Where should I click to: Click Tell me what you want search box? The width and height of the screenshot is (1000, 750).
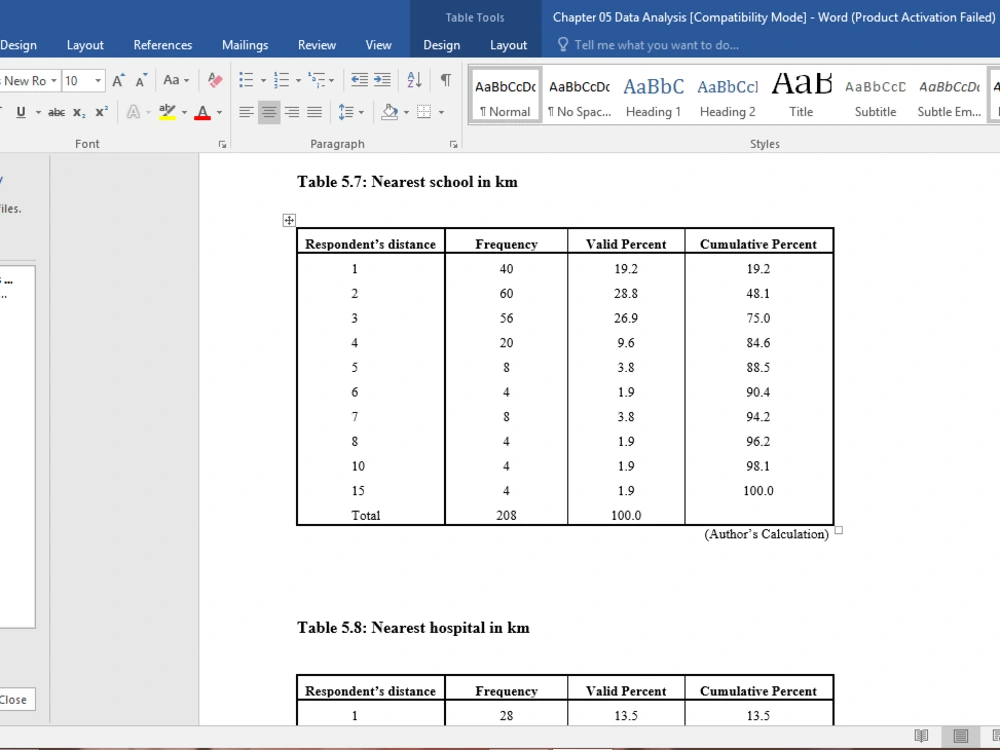click(x=656, y=45)
